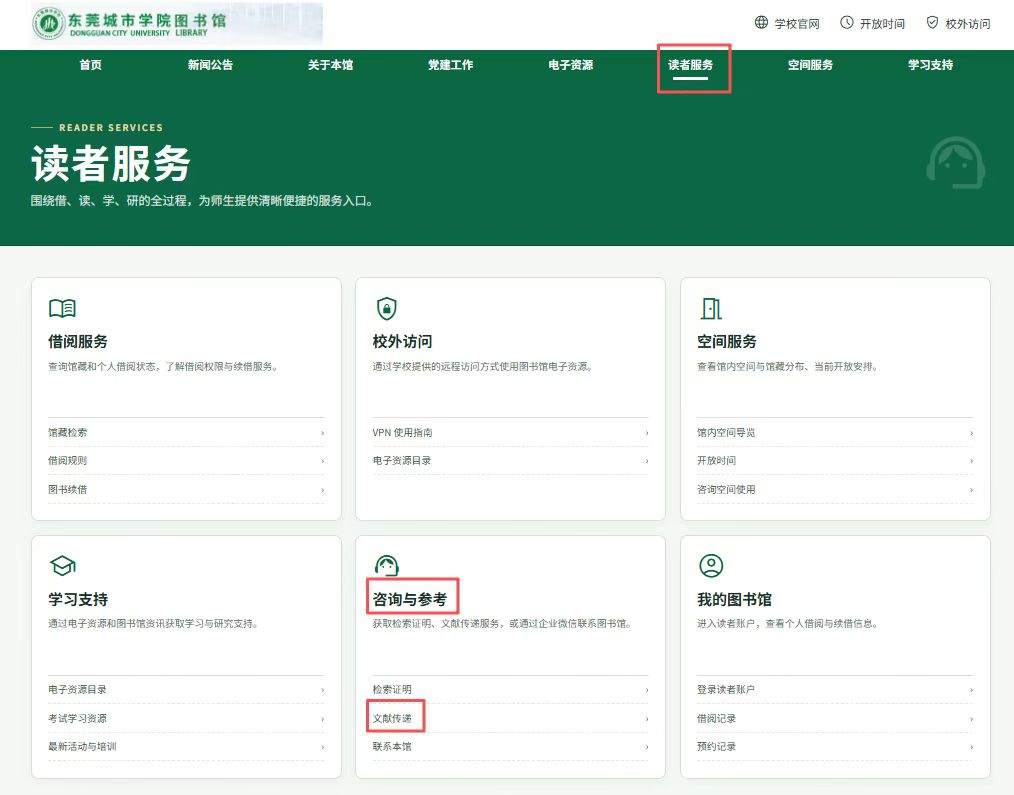This screenshot has width=1014, height=795.
Task: Open the 学习支持 item in the navigation bar
Action: tap(931, 65)
